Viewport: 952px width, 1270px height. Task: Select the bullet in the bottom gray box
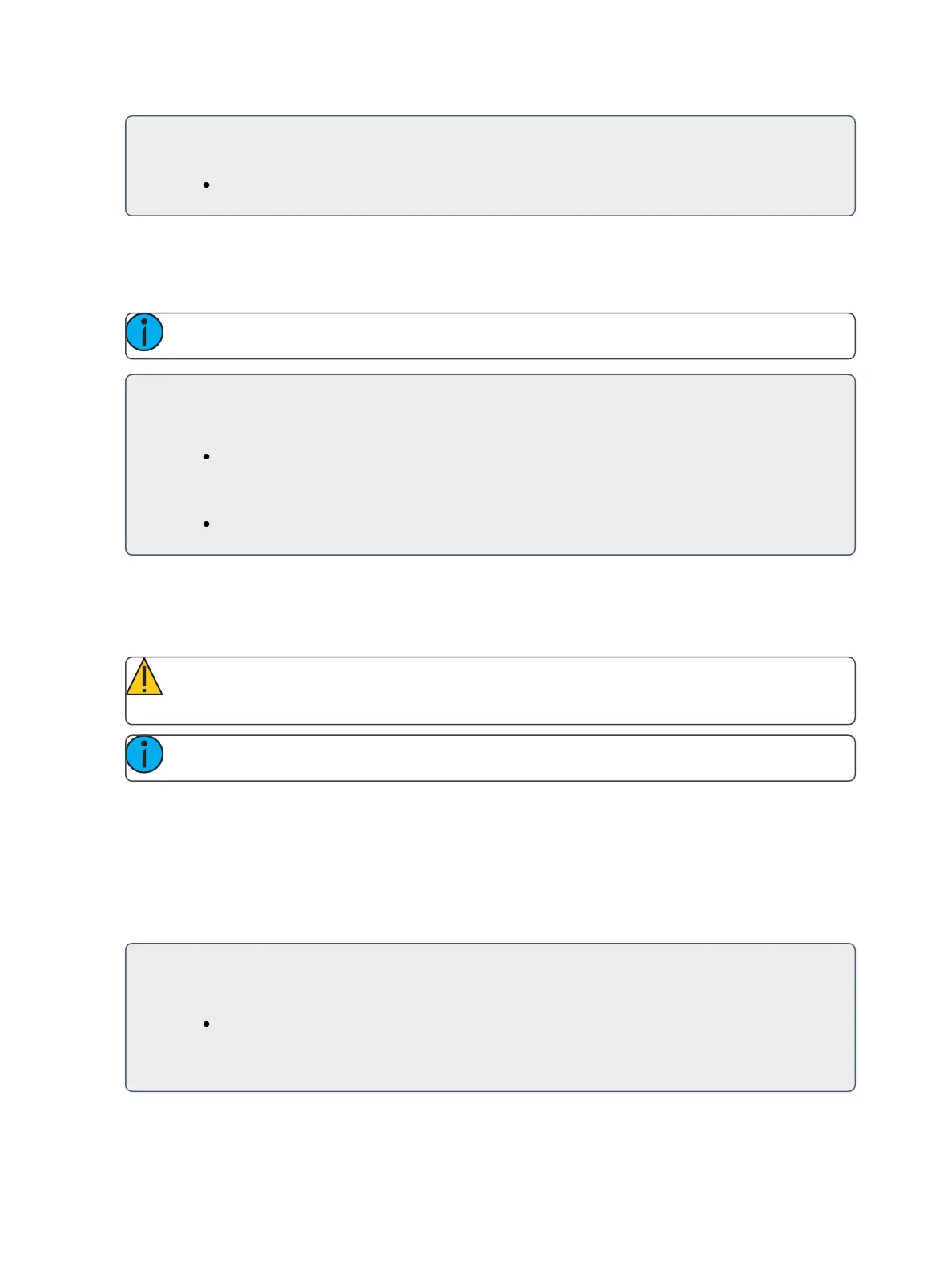207,1024
